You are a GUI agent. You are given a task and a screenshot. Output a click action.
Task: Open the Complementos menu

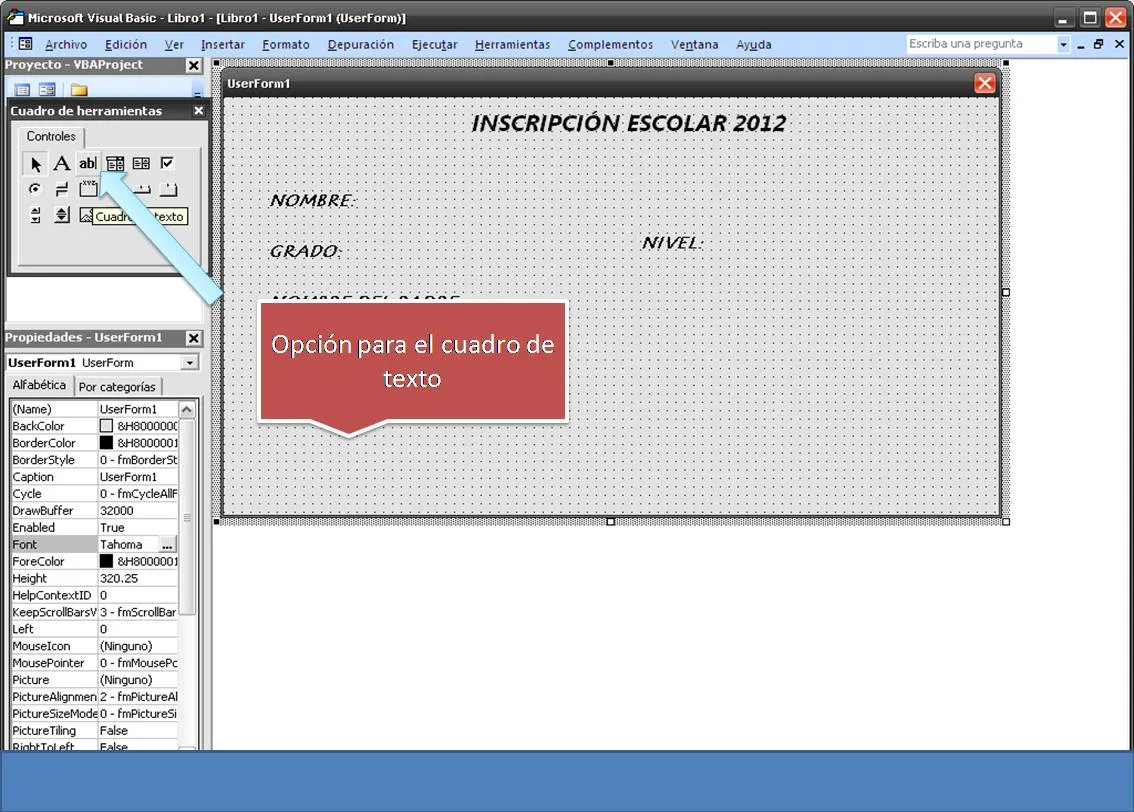pos(610,45)
